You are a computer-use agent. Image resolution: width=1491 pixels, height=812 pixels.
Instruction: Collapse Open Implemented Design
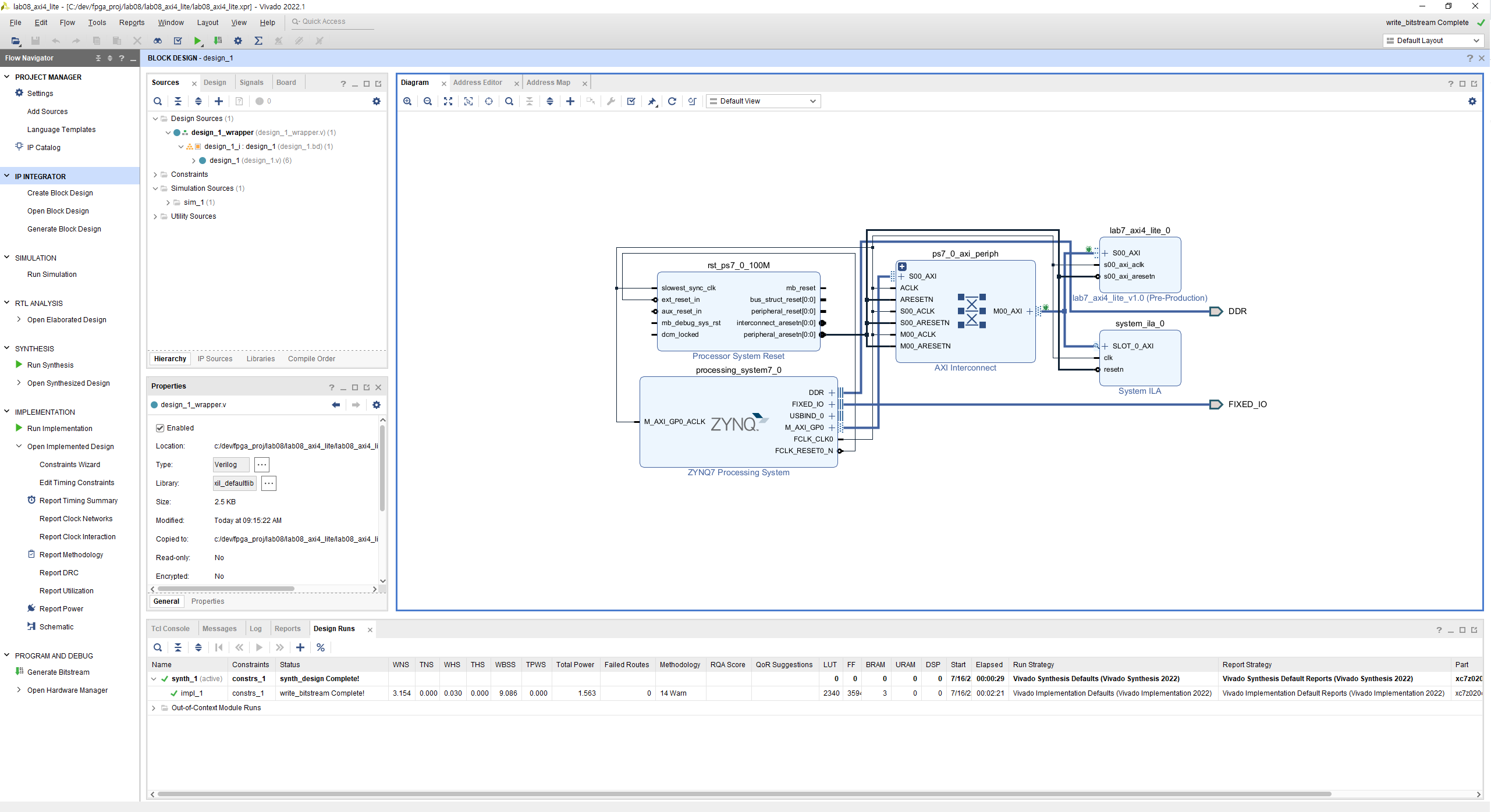19,446
